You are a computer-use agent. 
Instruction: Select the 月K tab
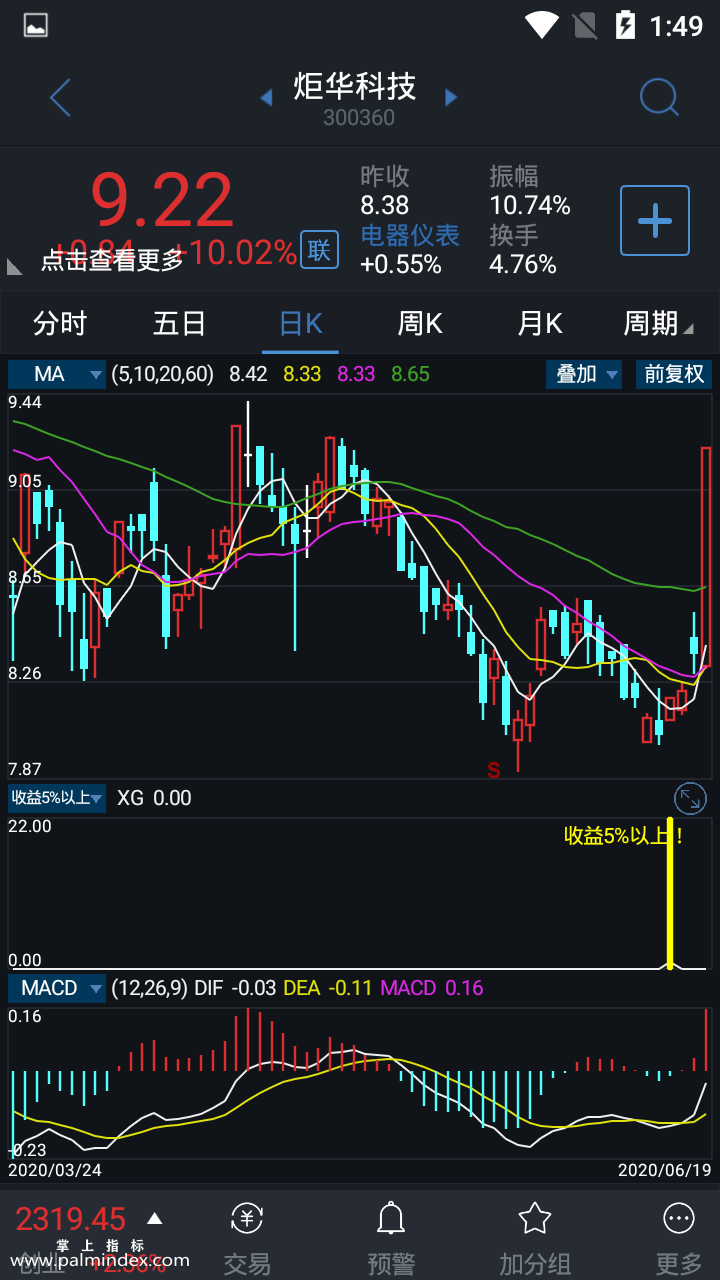click(540, 323)
